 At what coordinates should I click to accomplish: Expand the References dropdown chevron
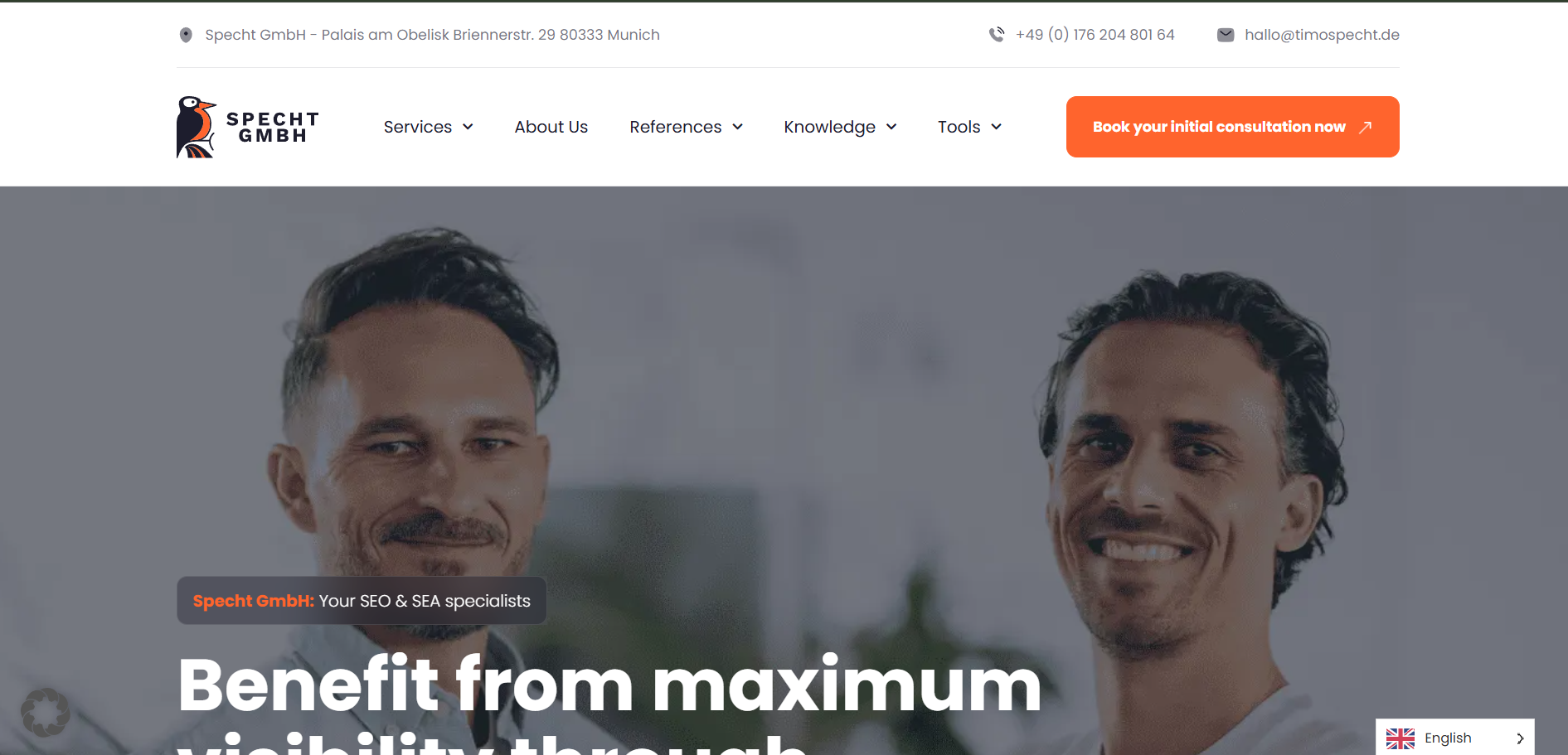point(737,127)
